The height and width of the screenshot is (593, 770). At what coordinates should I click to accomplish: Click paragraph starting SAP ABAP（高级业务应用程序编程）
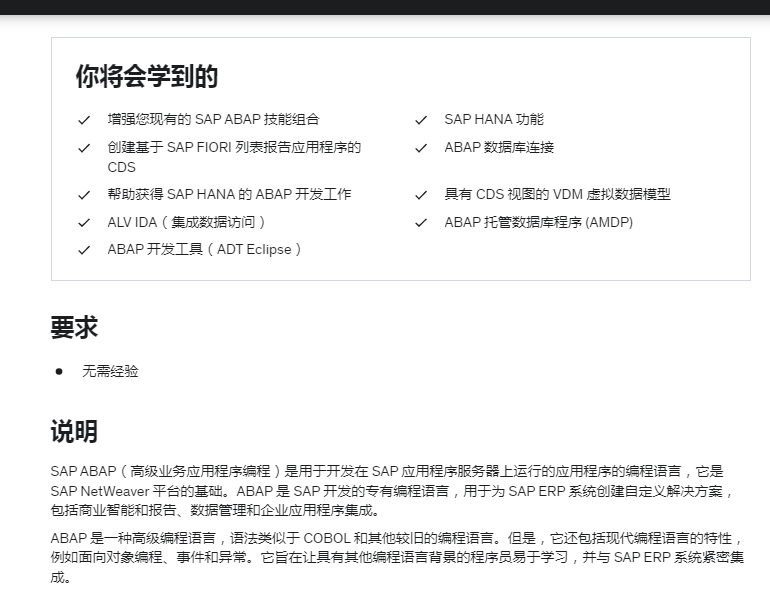(x=392, y=491)
